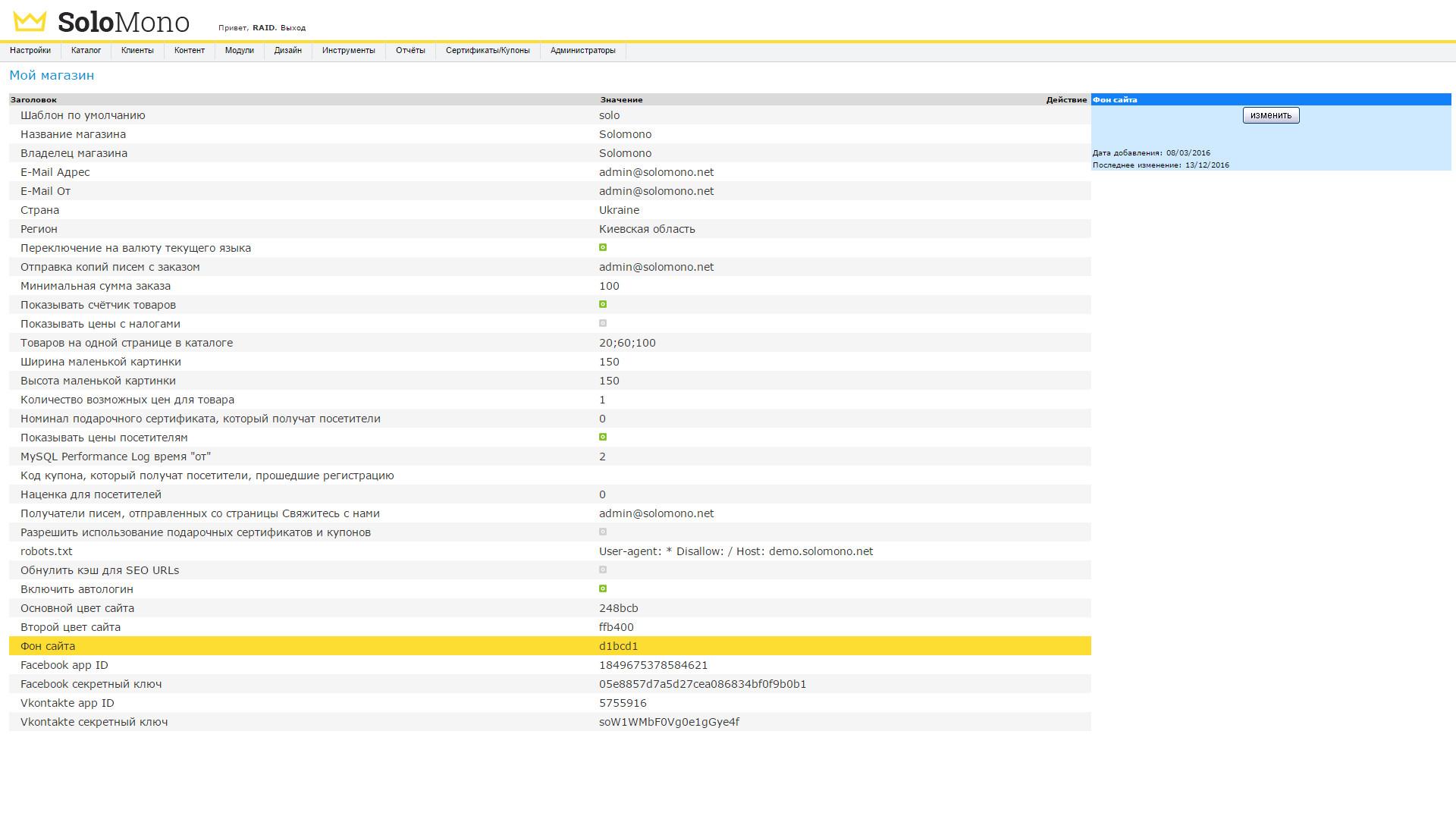
Task: Open the Инструменты menu
Action: pos(349,51)
